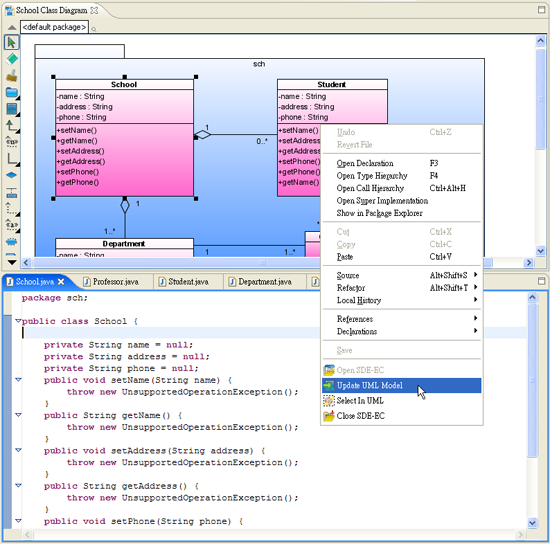Click the diagram vertical scrollbar thumb
This screenshot has height=544, width=550.
point(541,99)
